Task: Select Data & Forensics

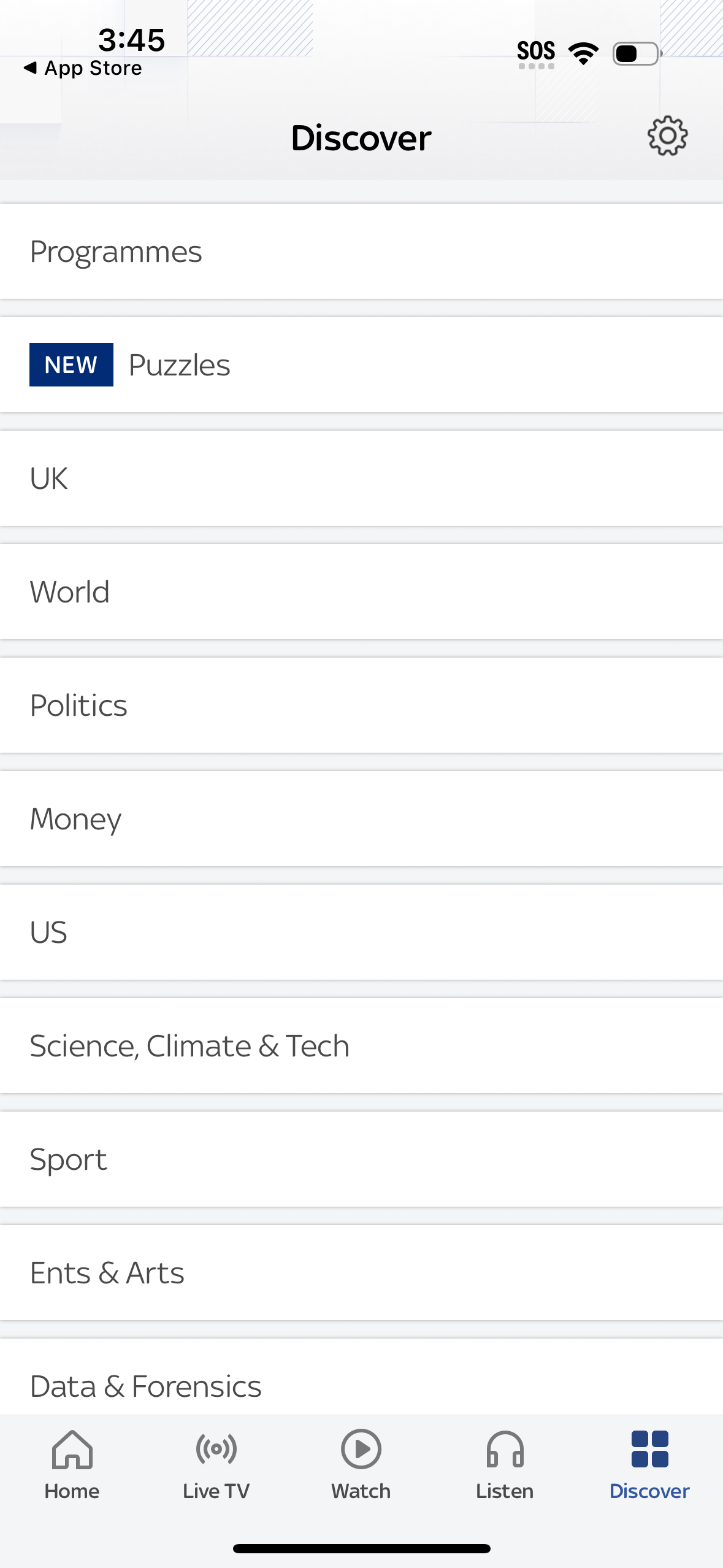Action: [362, 1384]
